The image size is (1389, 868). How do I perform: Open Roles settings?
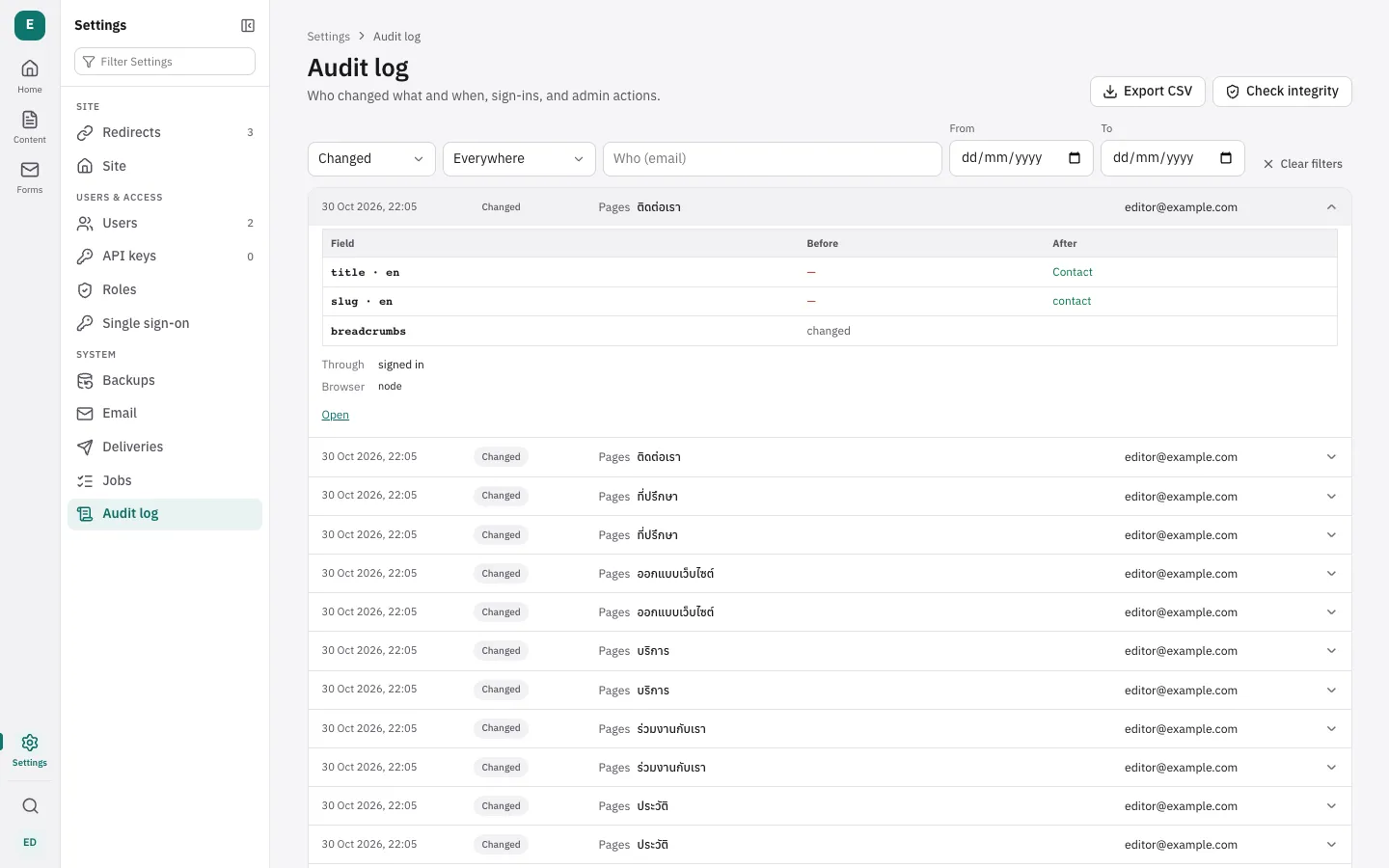(165, 289)
